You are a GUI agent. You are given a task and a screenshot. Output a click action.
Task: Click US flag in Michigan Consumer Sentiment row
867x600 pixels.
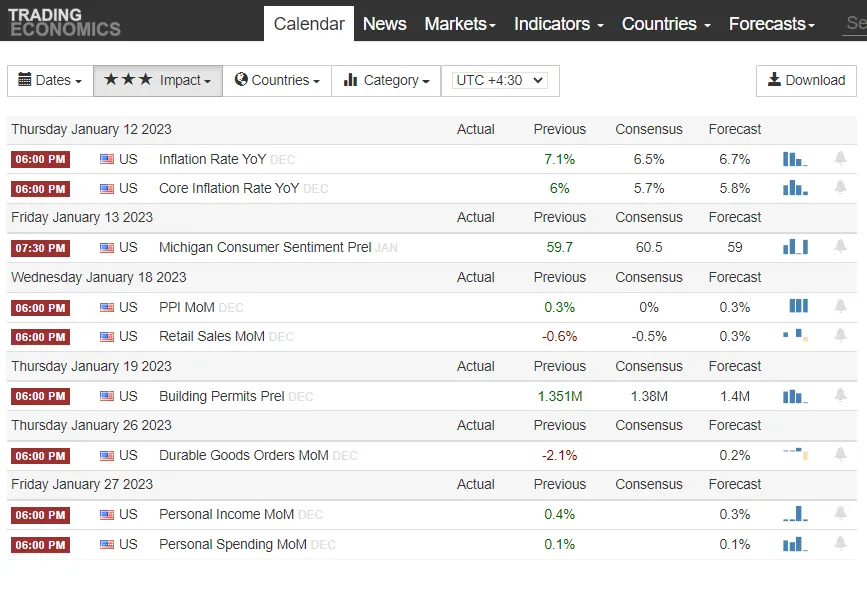[x=107, y=248]
